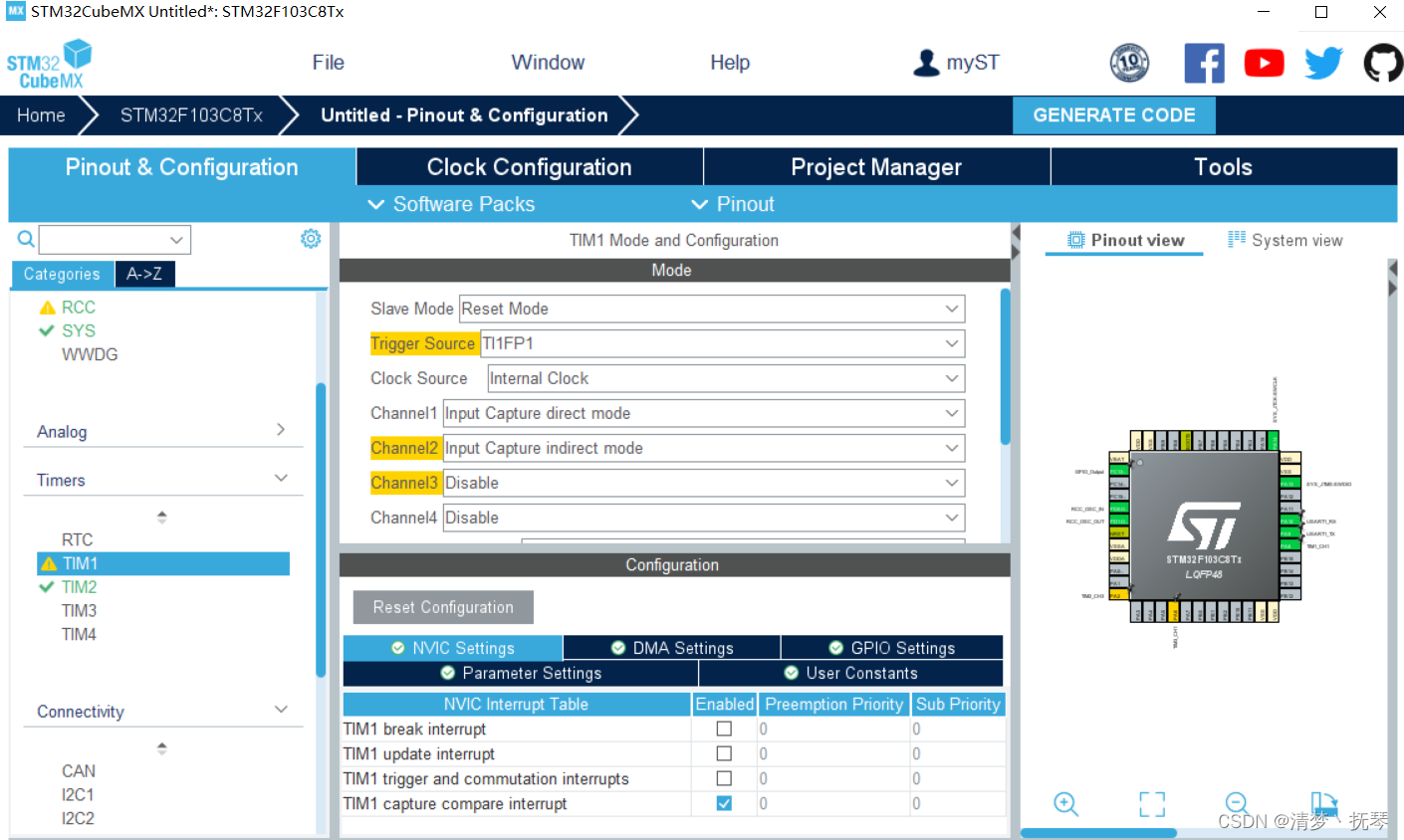Open the YouTube icon
Screen dimensions: 1404x840
1264,63
